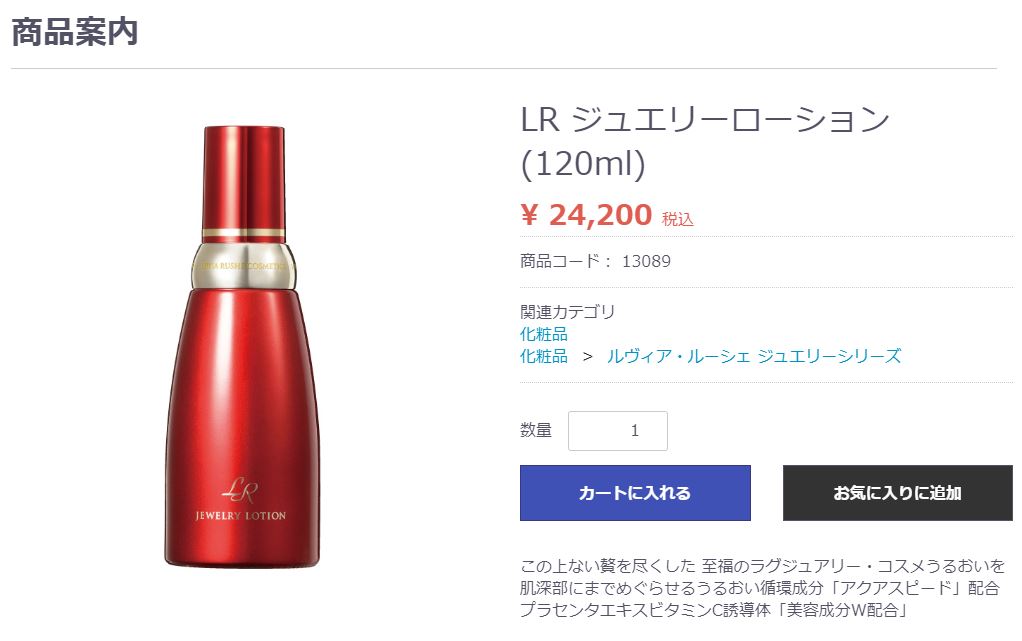Viewport: 1022px width, 641px height.
Task: Click the ¥ 24,200 price
Action: (x=586, y=214)
